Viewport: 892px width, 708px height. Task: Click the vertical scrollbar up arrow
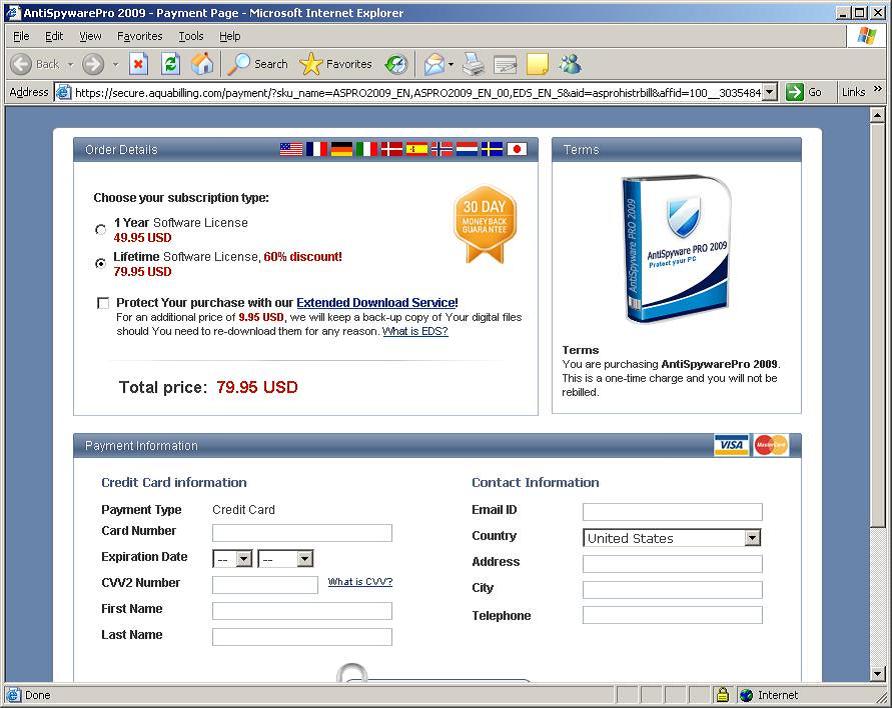tap(877, 115)
